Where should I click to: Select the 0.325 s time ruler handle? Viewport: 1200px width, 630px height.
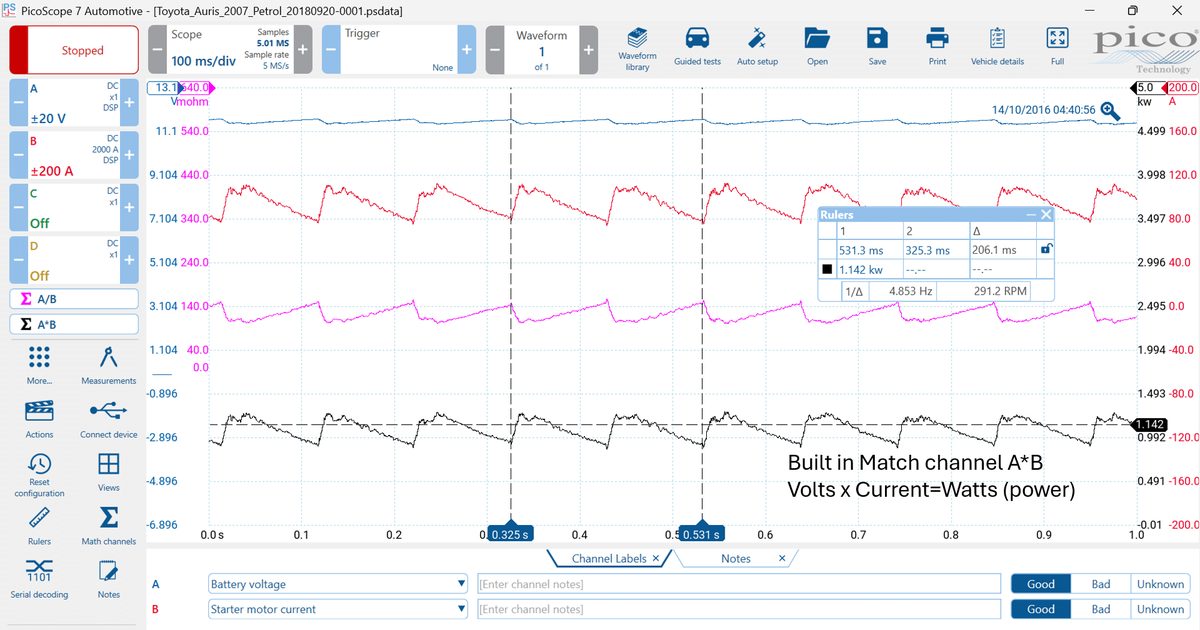click(512, 534)
